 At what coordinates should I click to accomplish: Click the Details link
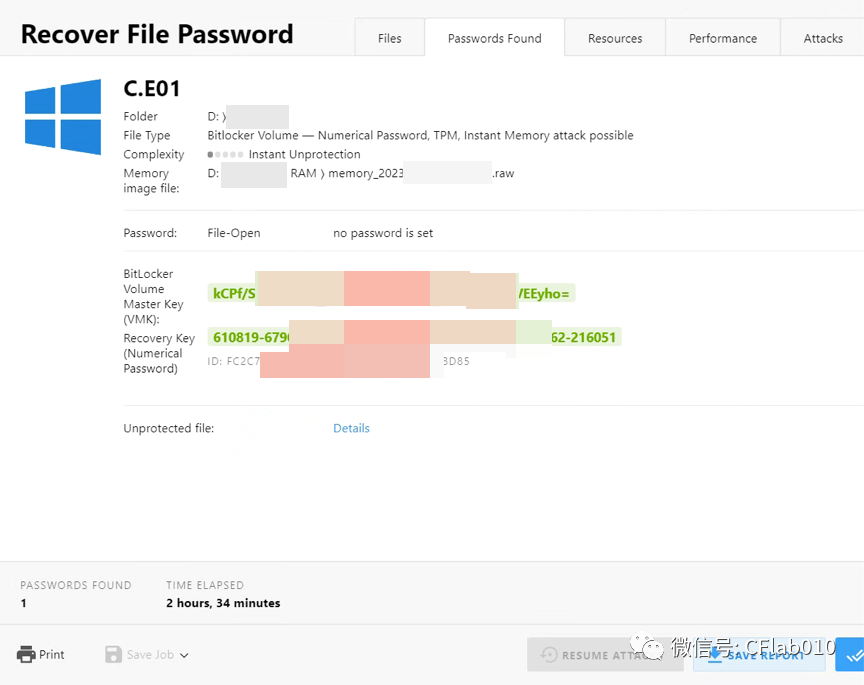click(351, 428)
